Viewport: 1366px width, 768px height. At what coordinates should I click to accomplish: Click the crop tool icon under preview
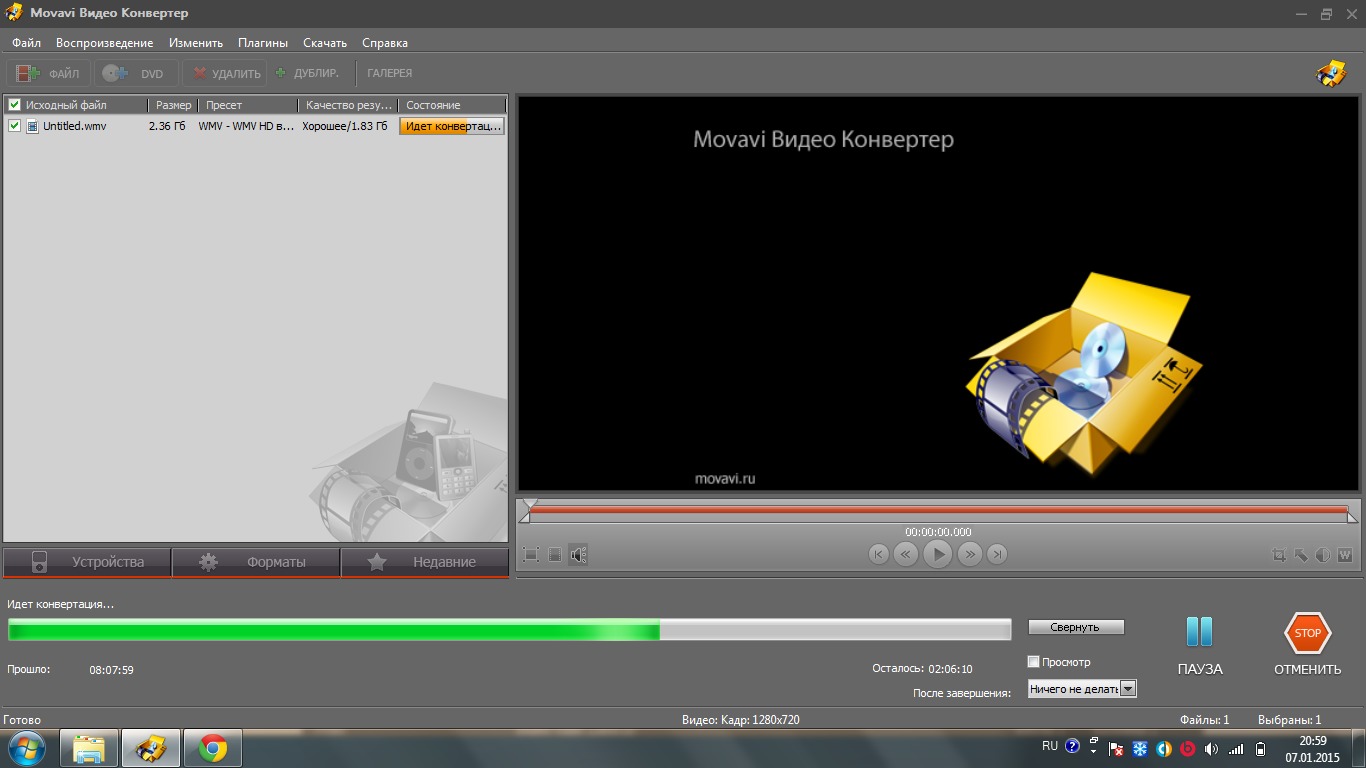[x=1279, y=555]
